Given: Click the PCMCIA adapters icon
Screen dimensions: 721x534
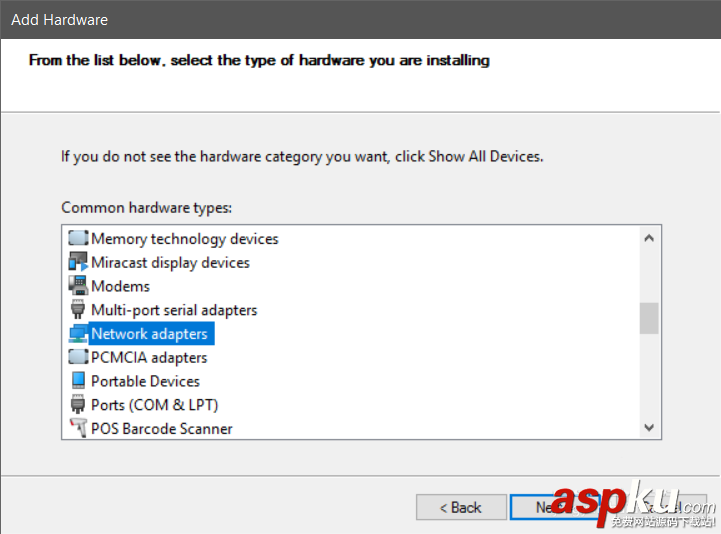Looking at the screenshot, I should 78,357.
